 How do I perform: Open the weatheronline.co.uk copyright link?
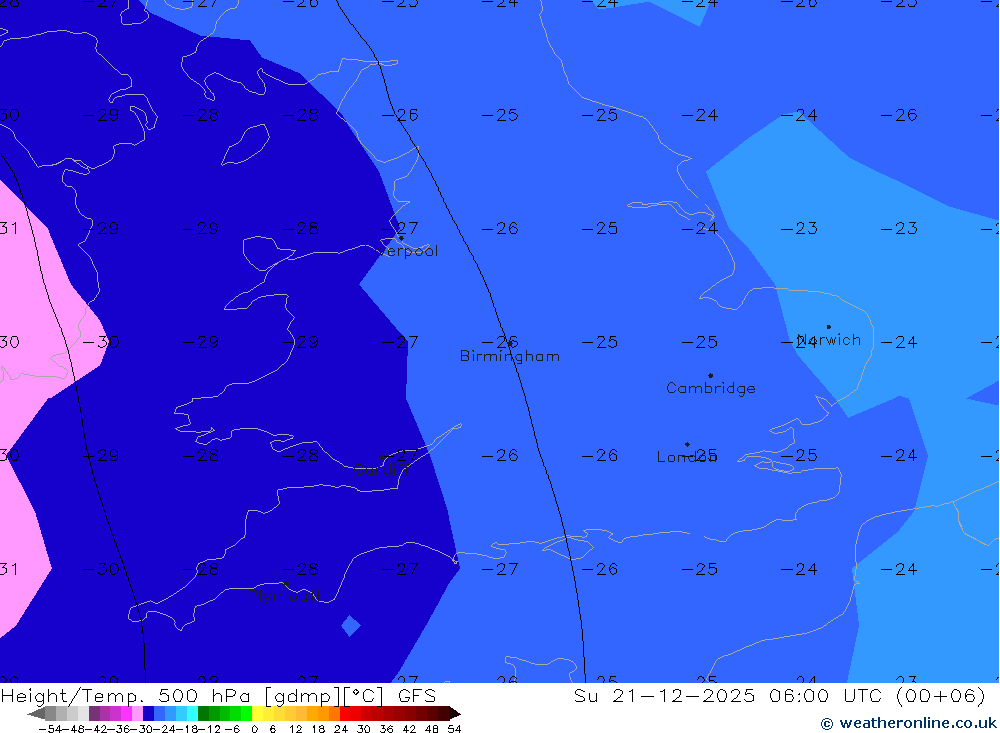908,723
